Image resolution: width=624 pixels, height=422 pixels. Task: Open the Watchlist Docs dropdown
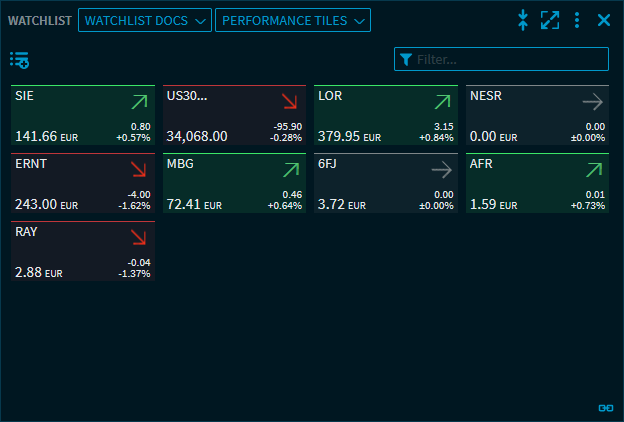point(145,20)
